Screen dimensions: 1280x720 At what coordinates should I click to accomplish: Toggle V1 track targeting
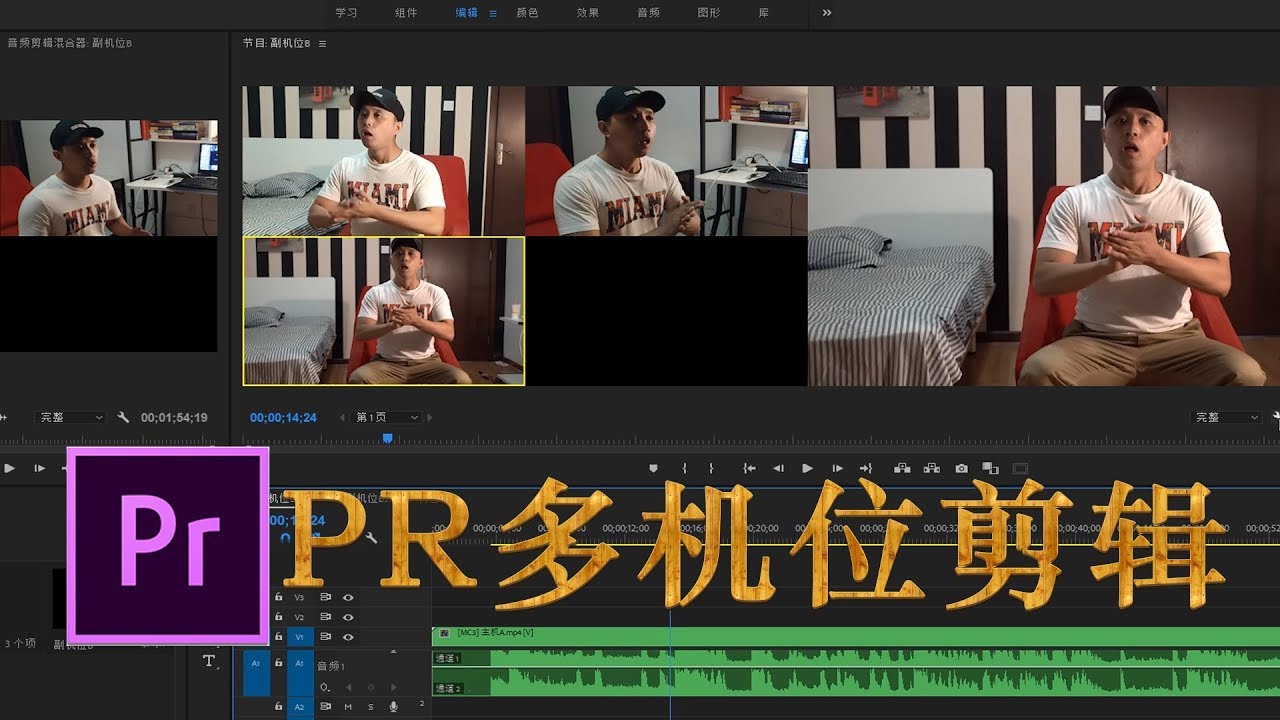pyautogui.click(x=300, y=637)
